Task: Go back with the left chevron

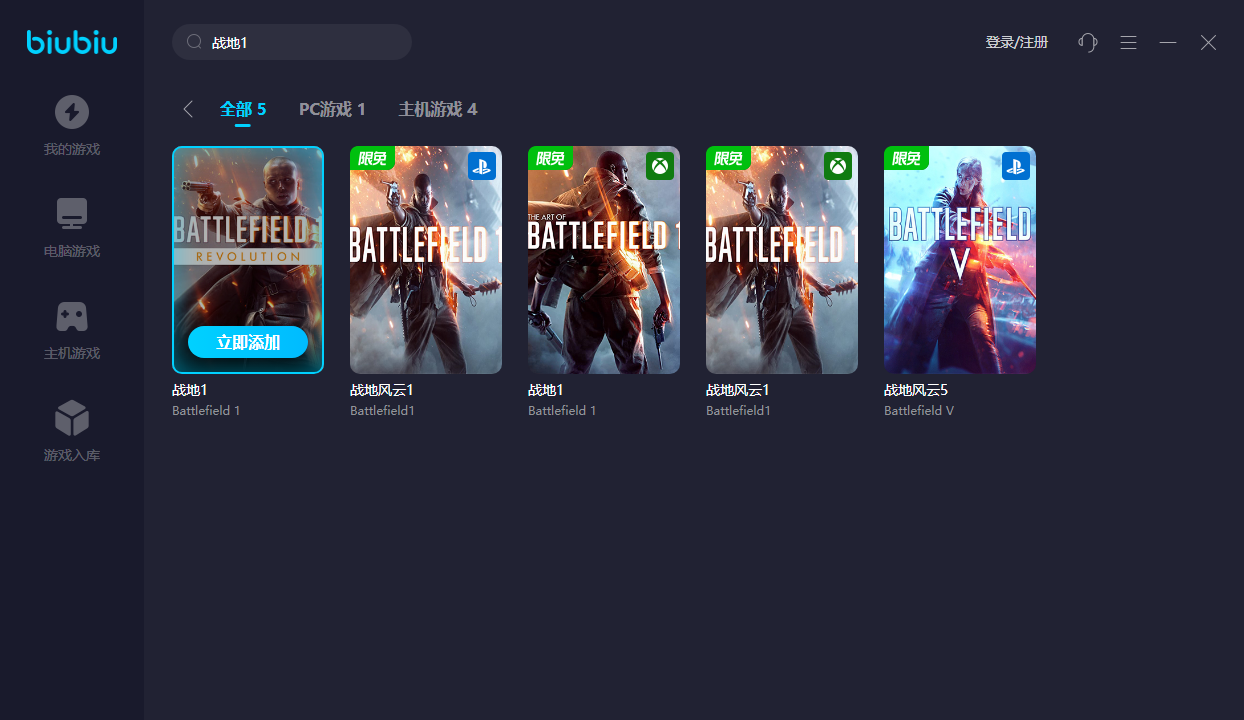Action: (187, 109)
